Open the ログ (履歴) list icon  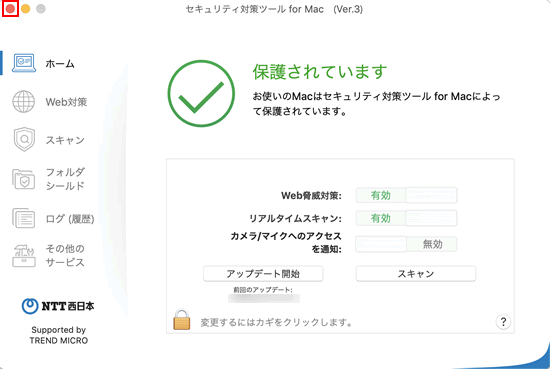[x=24, y=218]
